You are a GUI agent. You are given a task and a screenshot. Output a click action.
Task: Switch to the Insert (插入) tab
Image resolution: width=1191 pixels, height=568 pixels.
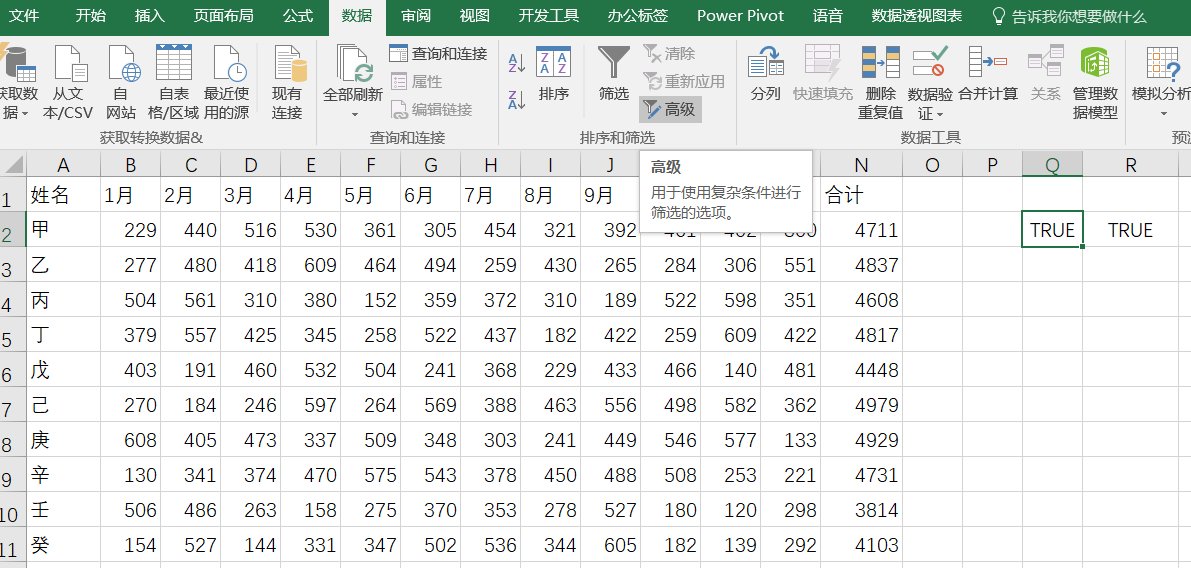click(149, 15)
